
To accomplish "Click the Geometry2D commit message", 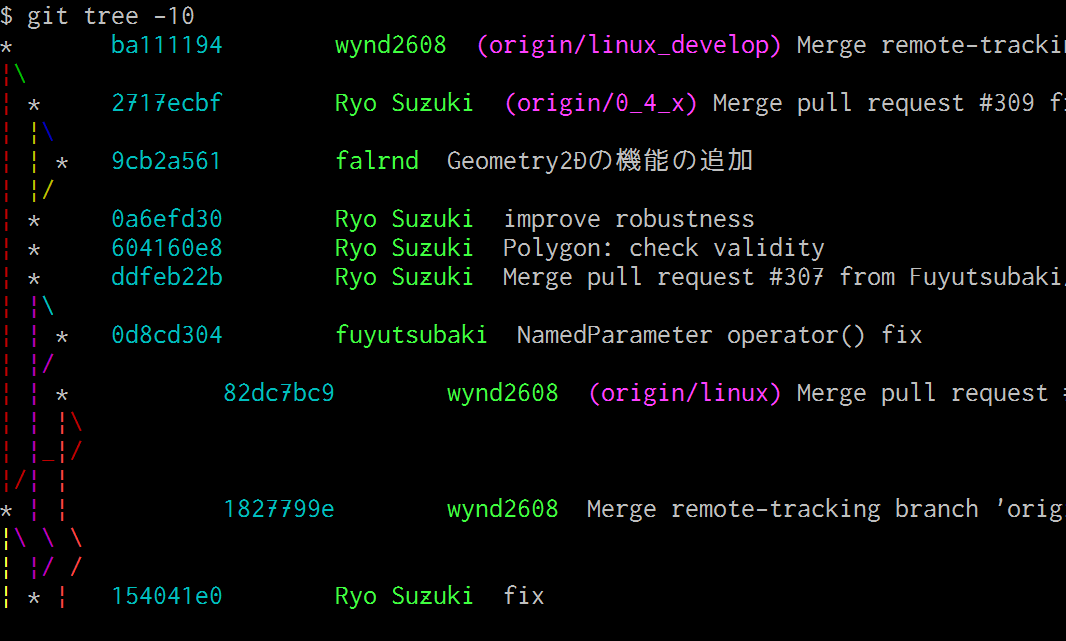I will 599,161.
